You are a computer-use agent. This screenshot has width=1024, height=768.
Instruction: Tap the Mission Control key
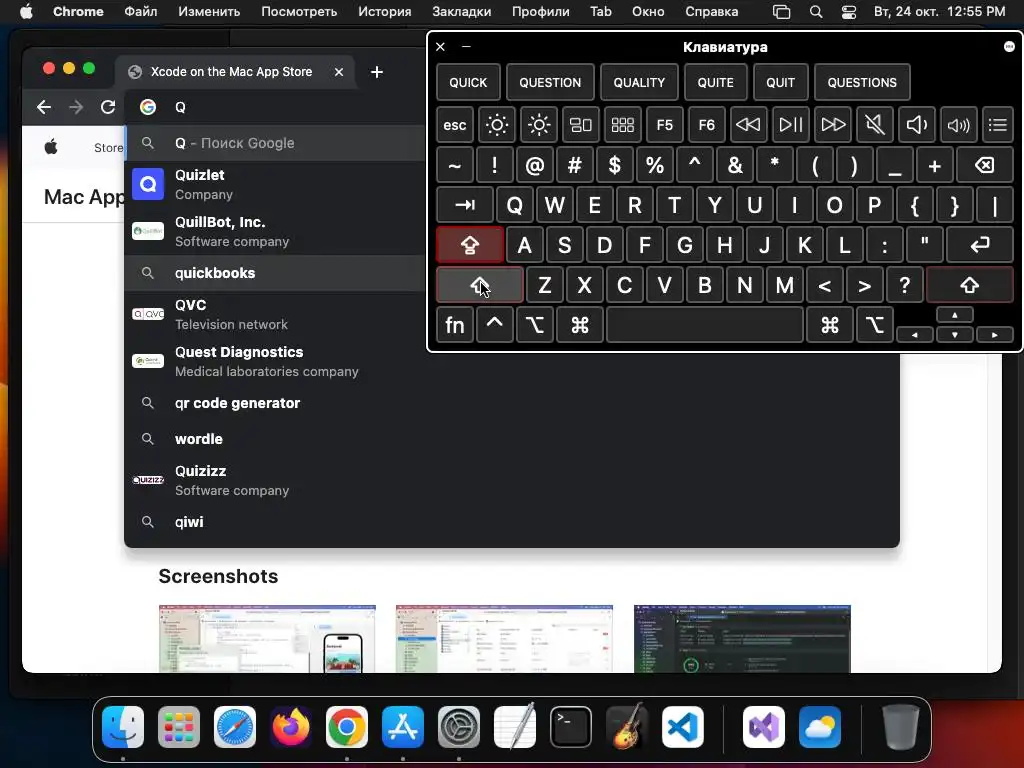[x=581, y=125]
